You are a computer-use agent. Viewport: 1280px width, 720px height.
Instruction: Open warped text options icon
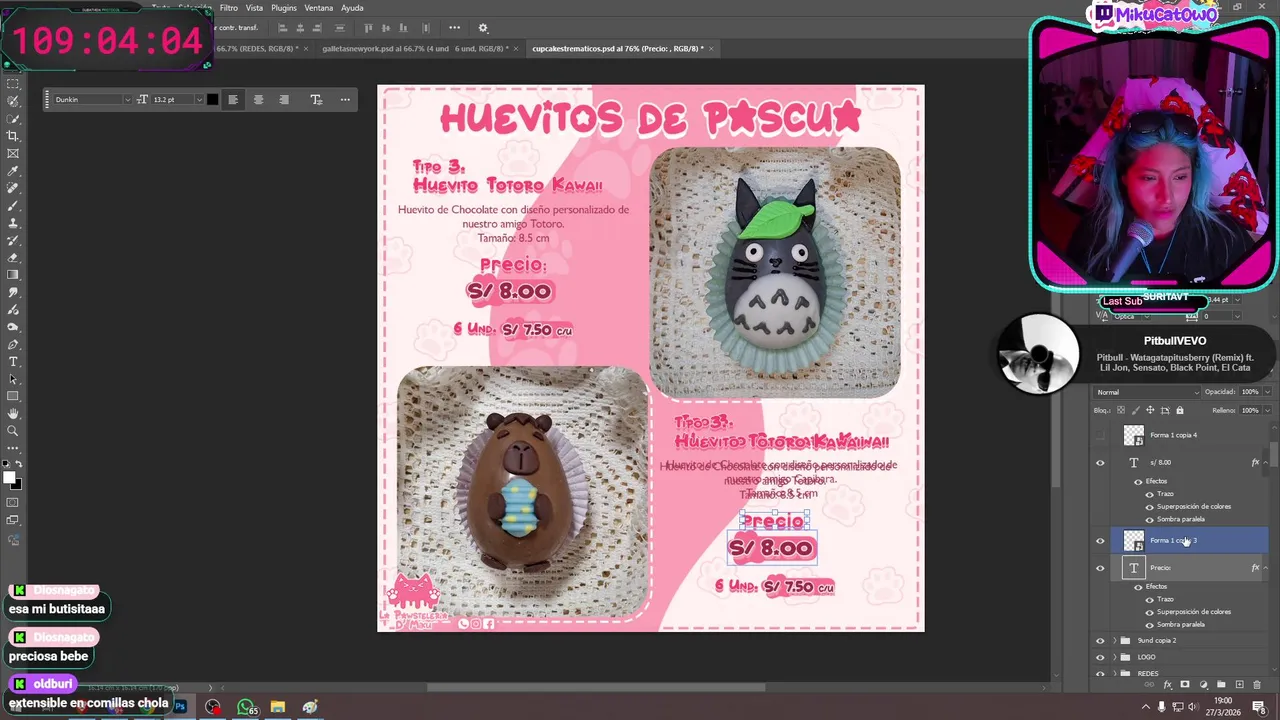click(x=316, y=99)
